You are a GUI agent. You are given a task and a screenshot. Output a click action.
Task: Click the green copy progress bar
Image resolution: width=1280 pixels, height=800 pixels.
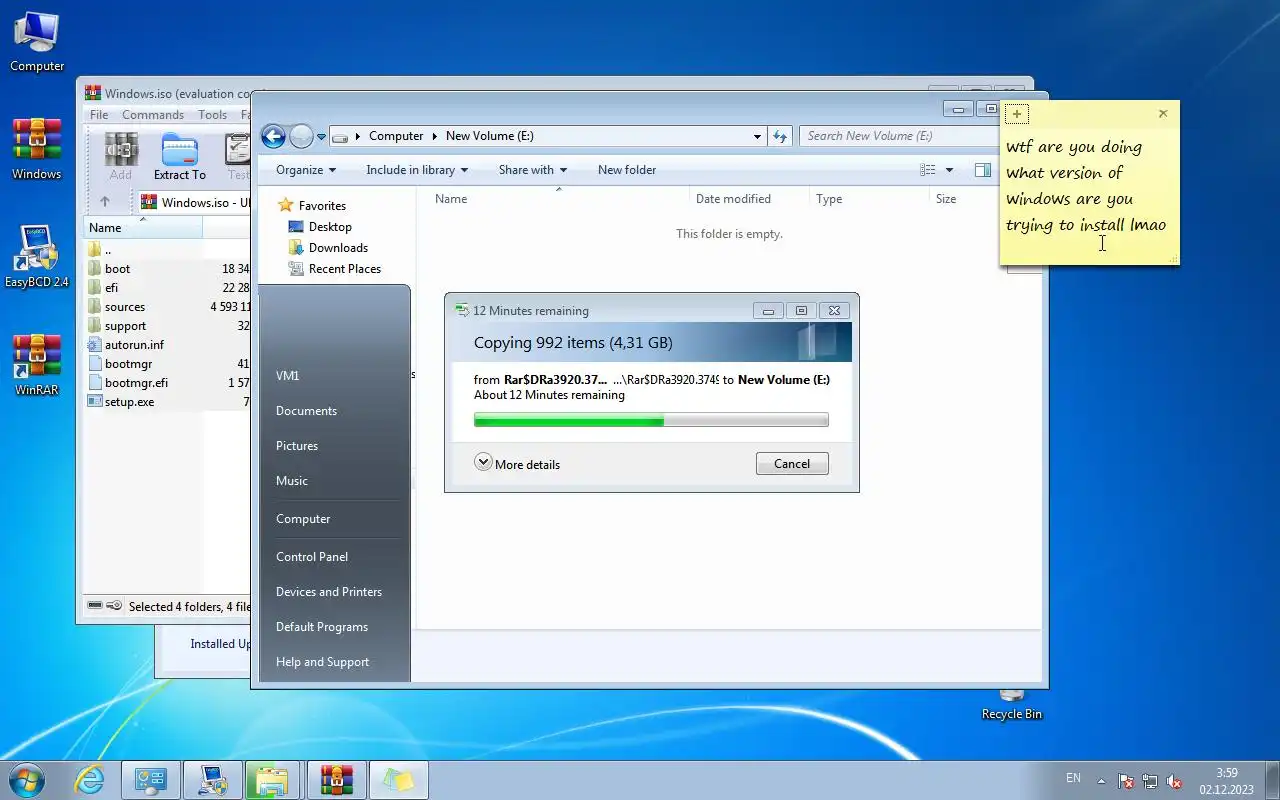point(651,420)
